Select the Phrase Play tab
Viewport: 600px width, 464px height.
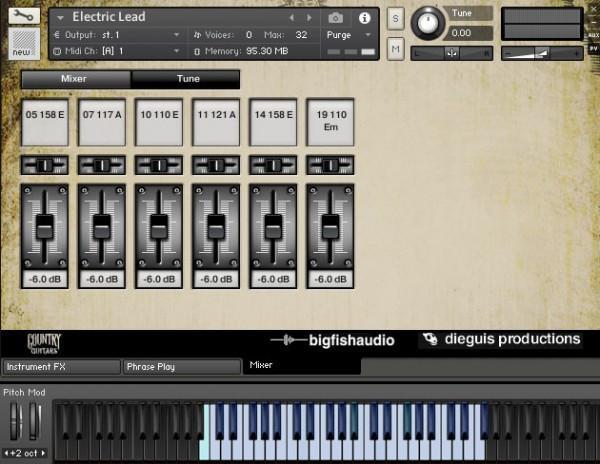182,367
